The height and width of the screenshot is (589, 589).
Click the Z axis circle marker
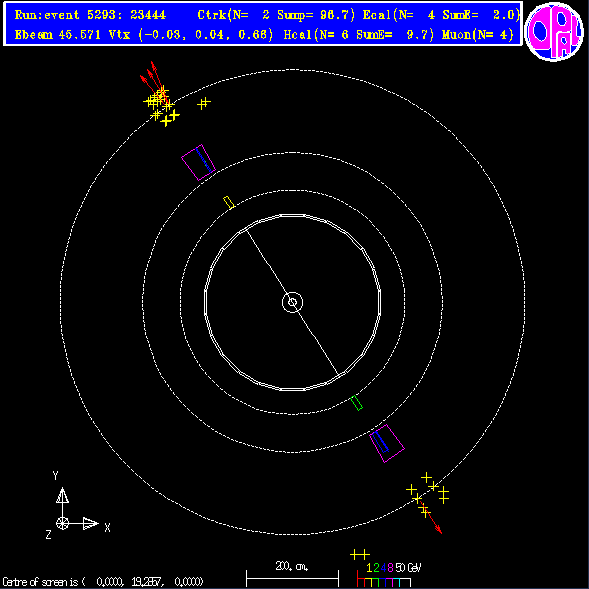(x=62, y=523)
